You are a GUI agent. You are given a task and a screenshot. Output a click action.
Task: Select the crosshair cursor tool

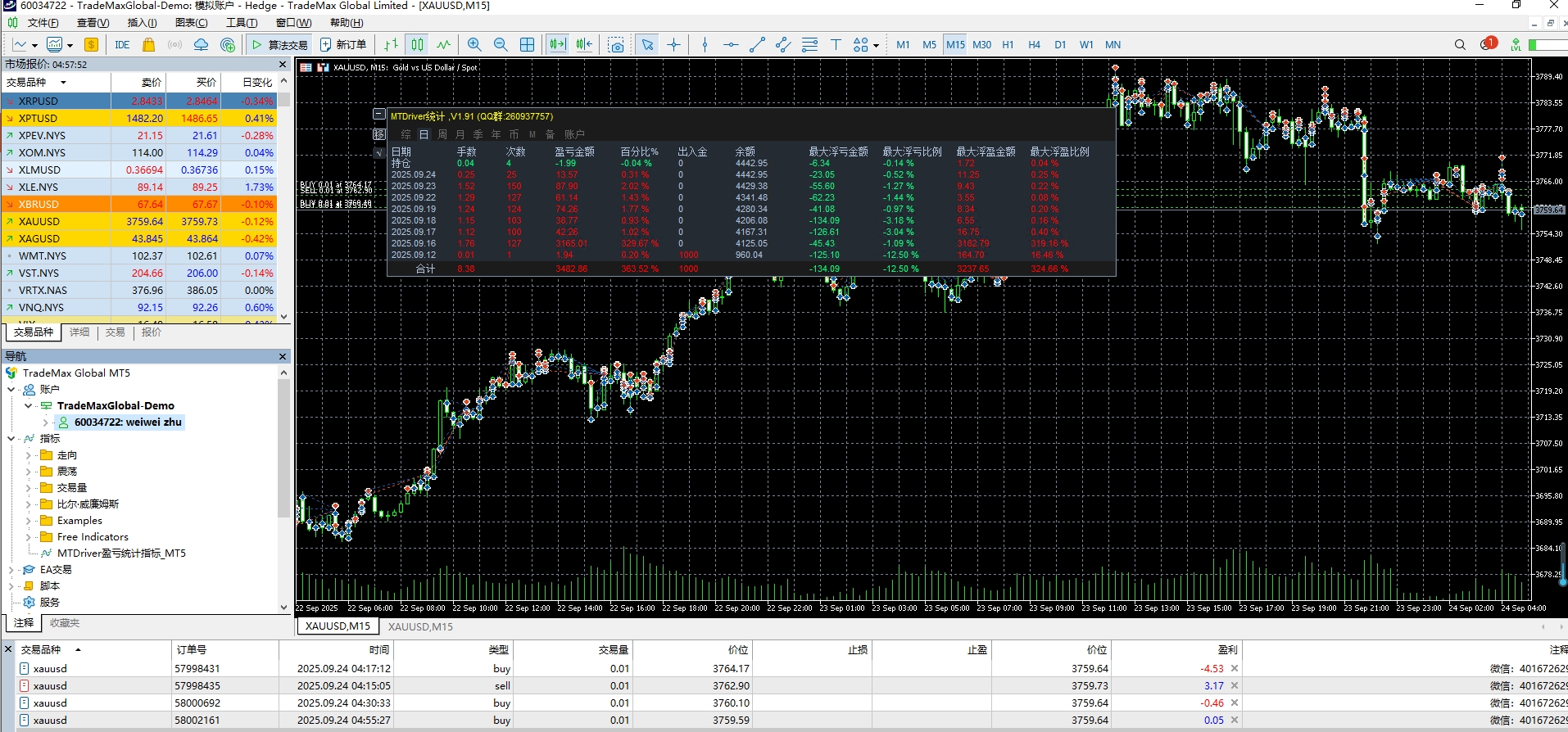tap(673, 45)
